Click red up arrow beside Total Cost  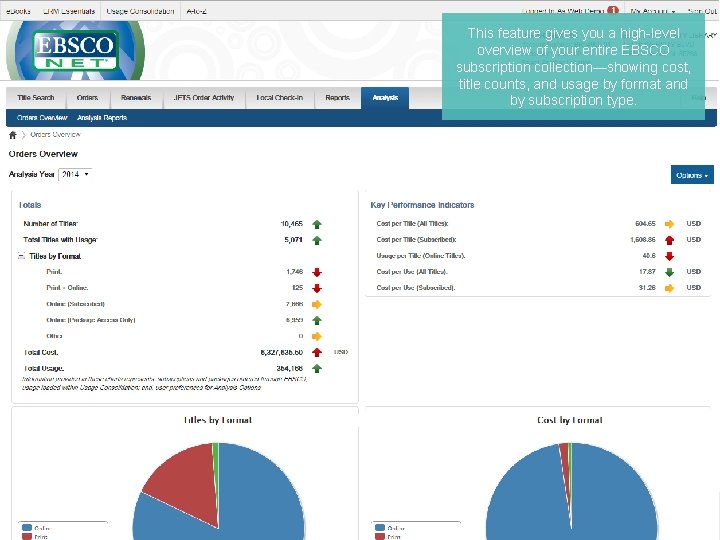tap(317, 352)
